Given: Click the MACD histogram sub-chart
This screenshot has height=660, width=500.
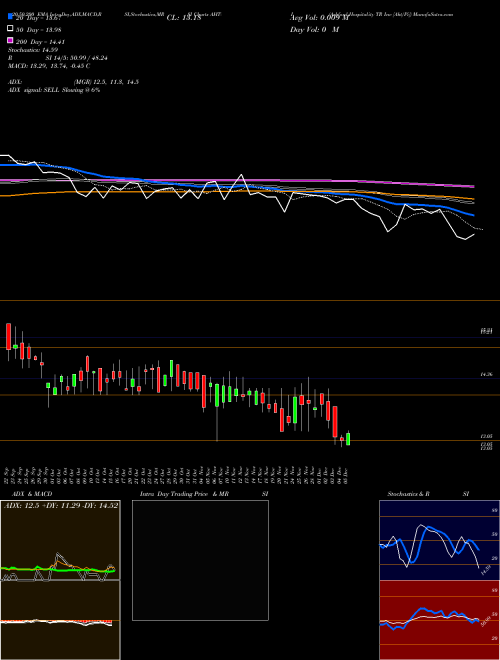Looking at the screenshot, I should 60,620.
